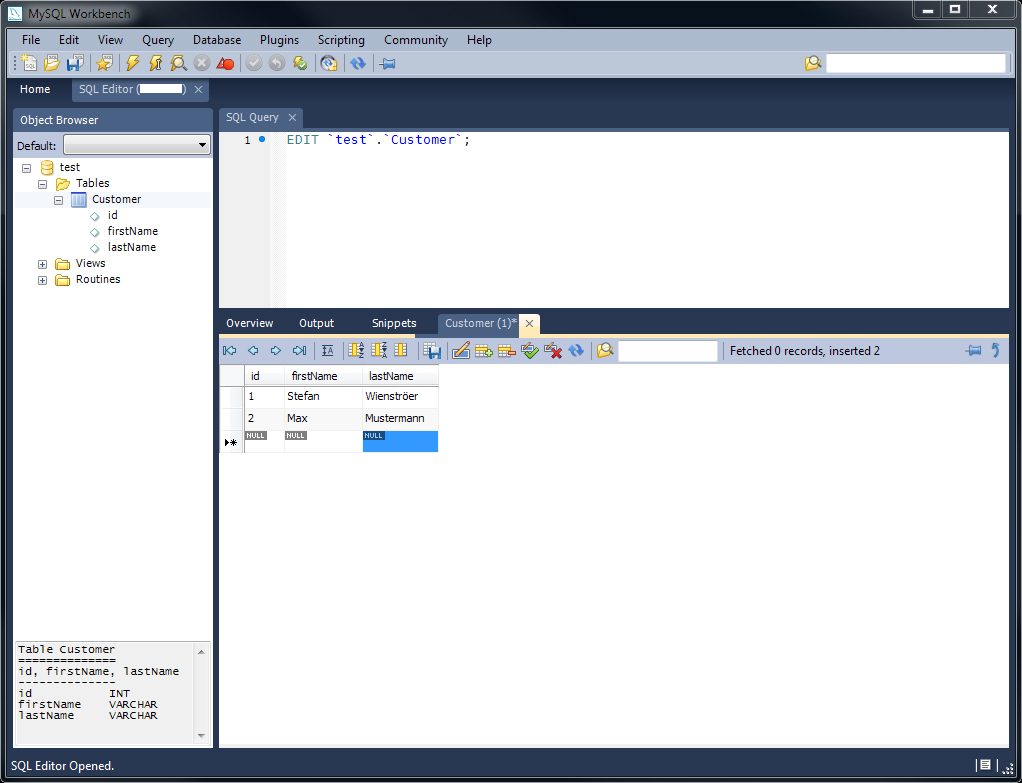
Task: Open an SQL script file from disk
Action: pos(52,63)
